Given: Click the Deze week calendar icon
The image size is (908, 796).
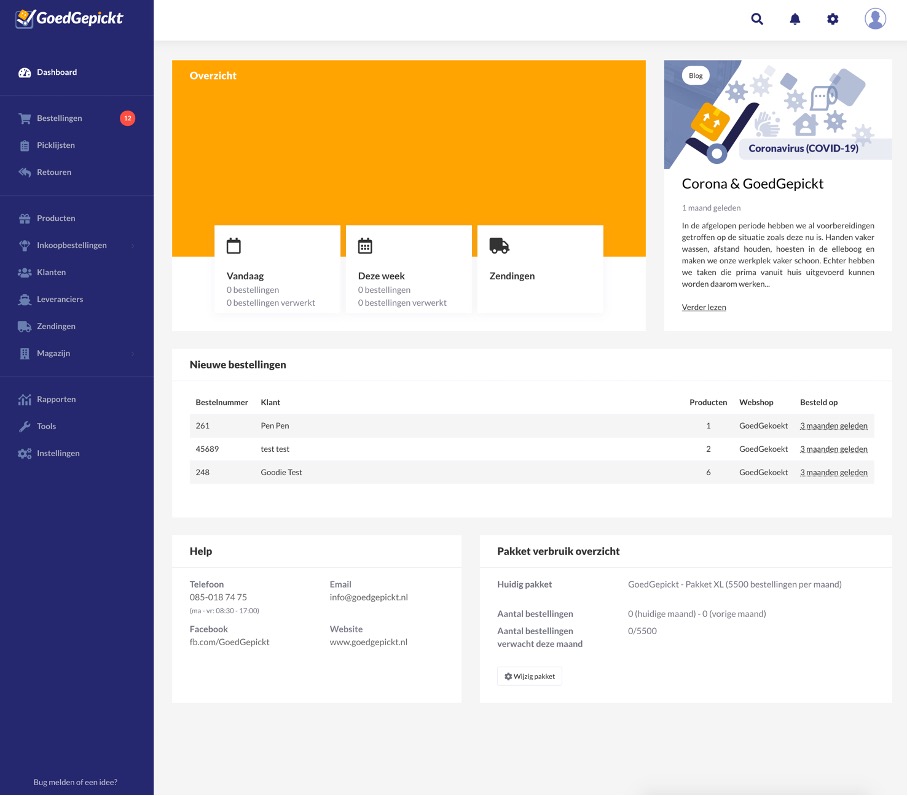Looking at the screenshot, I should tap(365, 246).
